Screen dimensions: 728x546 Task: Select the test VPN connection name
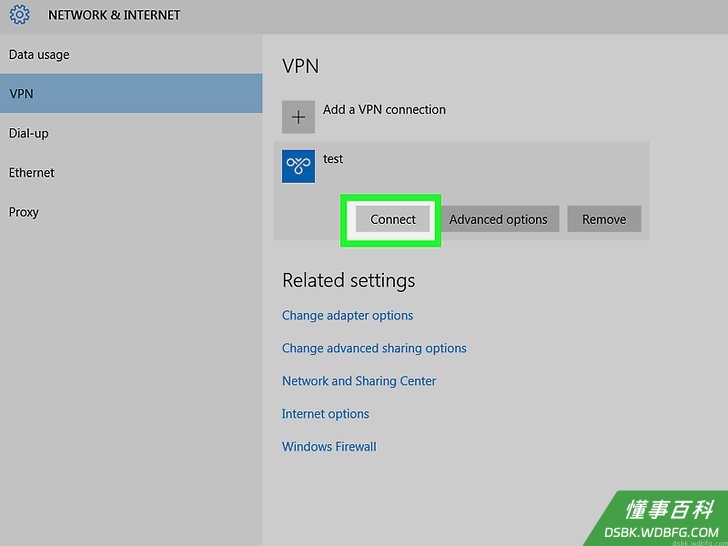[333, 159]
